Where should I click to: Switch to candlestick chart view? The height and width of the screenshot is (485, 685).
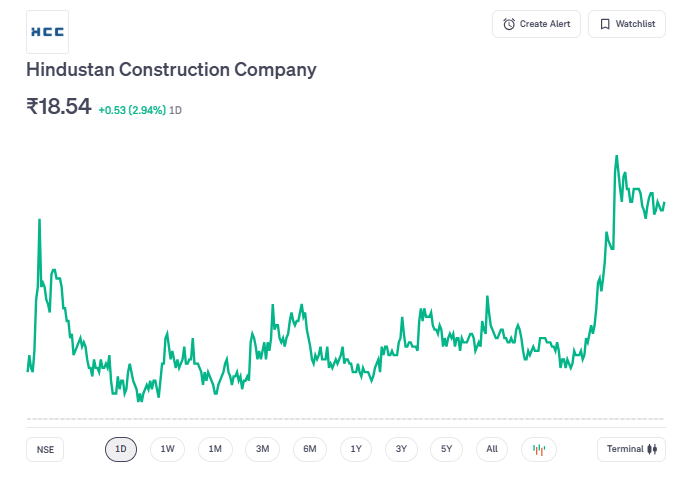(x=538, y=449)
